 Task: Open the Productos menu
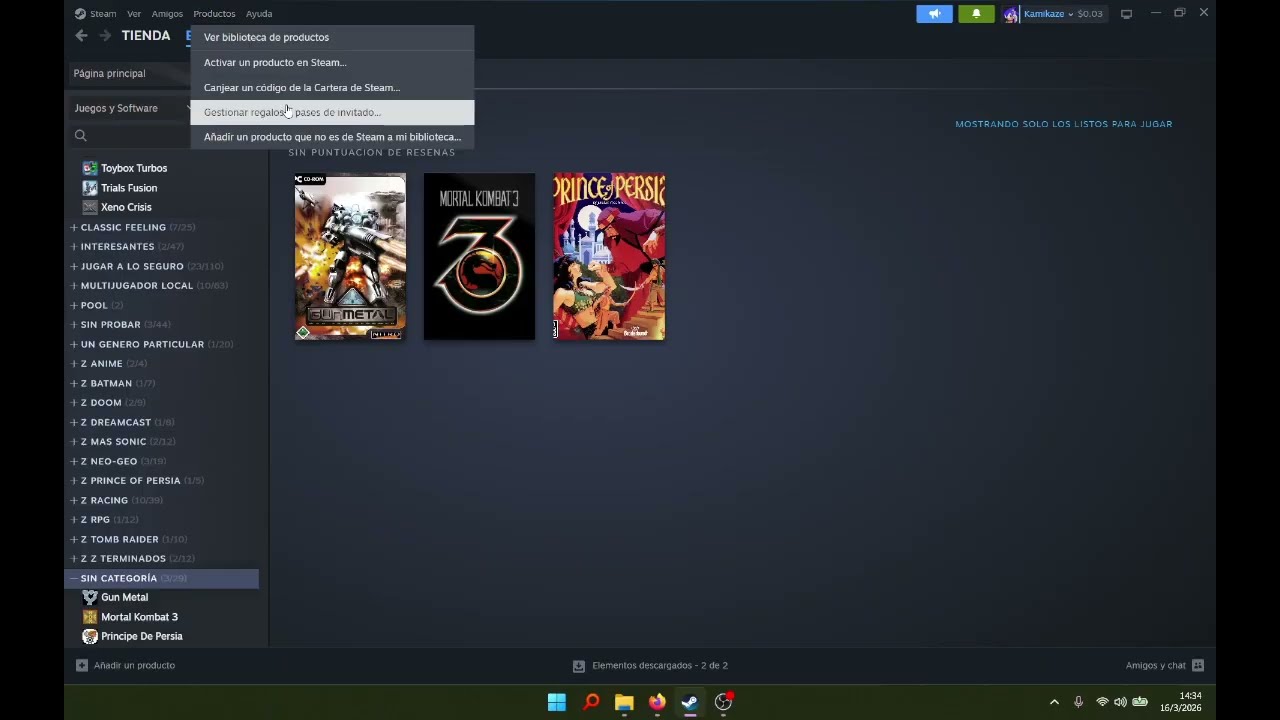[x=214, y=14]
